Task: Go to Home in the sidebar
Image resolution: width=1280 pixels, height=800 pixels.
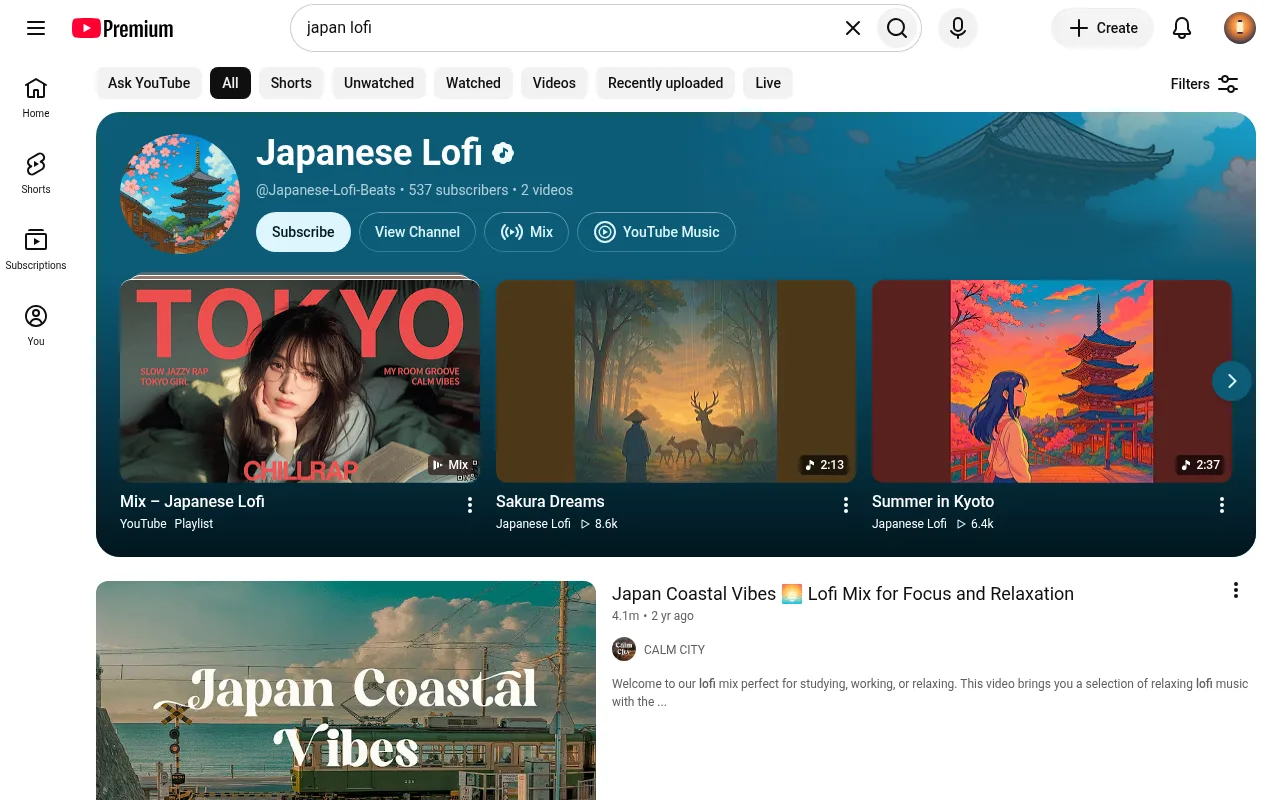Action: coord(36,98)
